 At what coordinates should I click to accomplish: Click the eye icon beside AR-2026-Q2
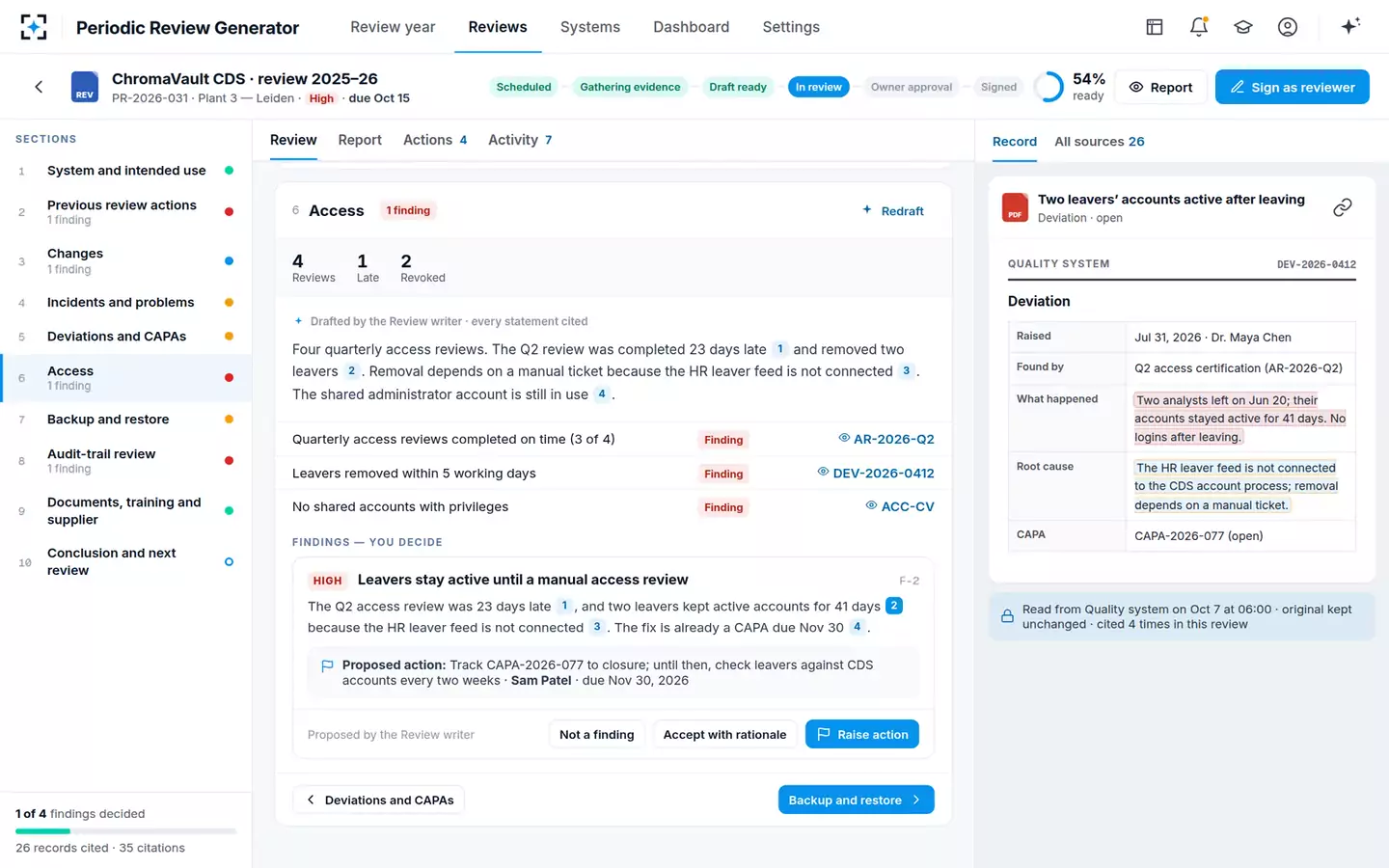click(844, 438)
